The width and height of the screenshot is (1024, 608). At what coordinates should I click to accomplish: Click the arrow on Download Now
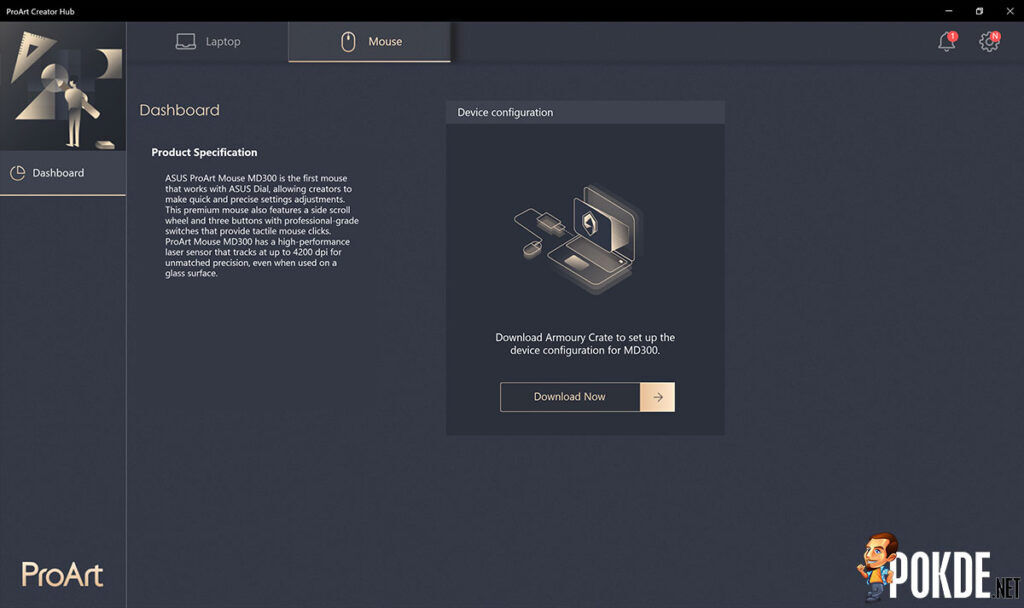click(x=658, y=397)
